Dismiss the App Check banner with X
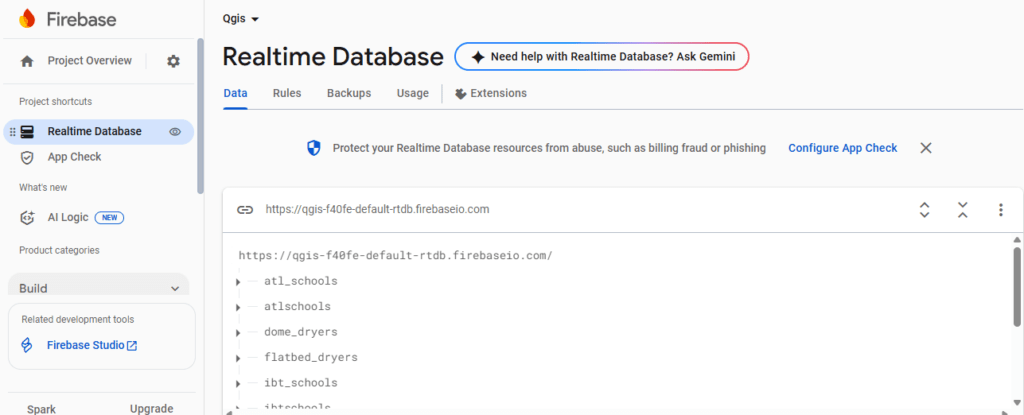 (925, 148)
